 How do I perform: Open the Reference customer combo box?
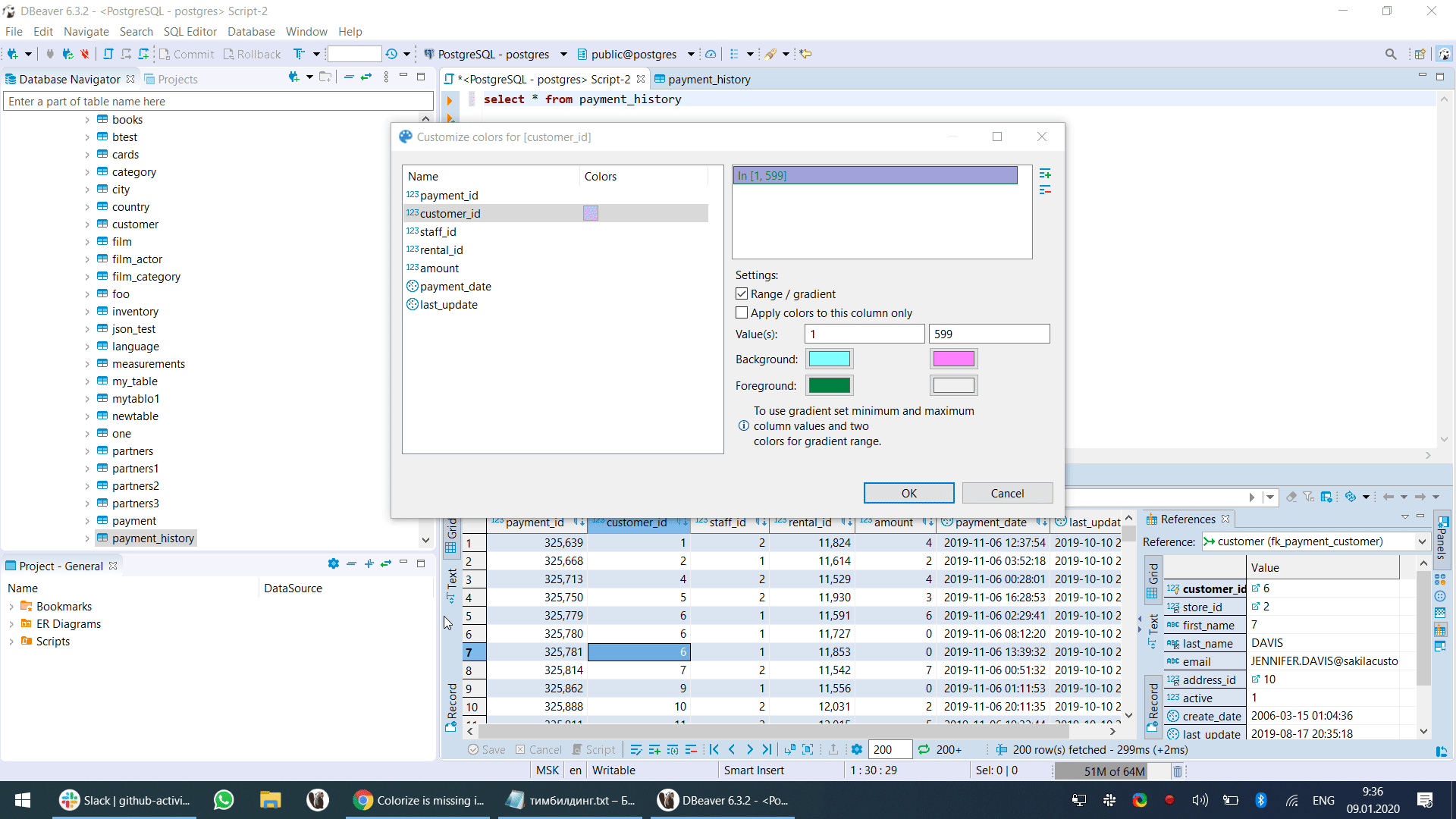tap(1421, 541)
